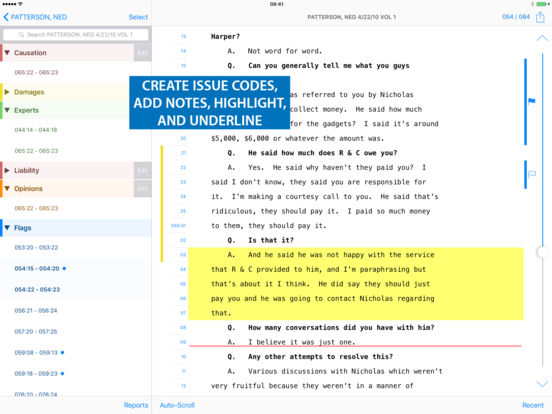The width and height of the screenshot is (552, 414).
Task: Click the search magnifier icon
Action: 21,34
